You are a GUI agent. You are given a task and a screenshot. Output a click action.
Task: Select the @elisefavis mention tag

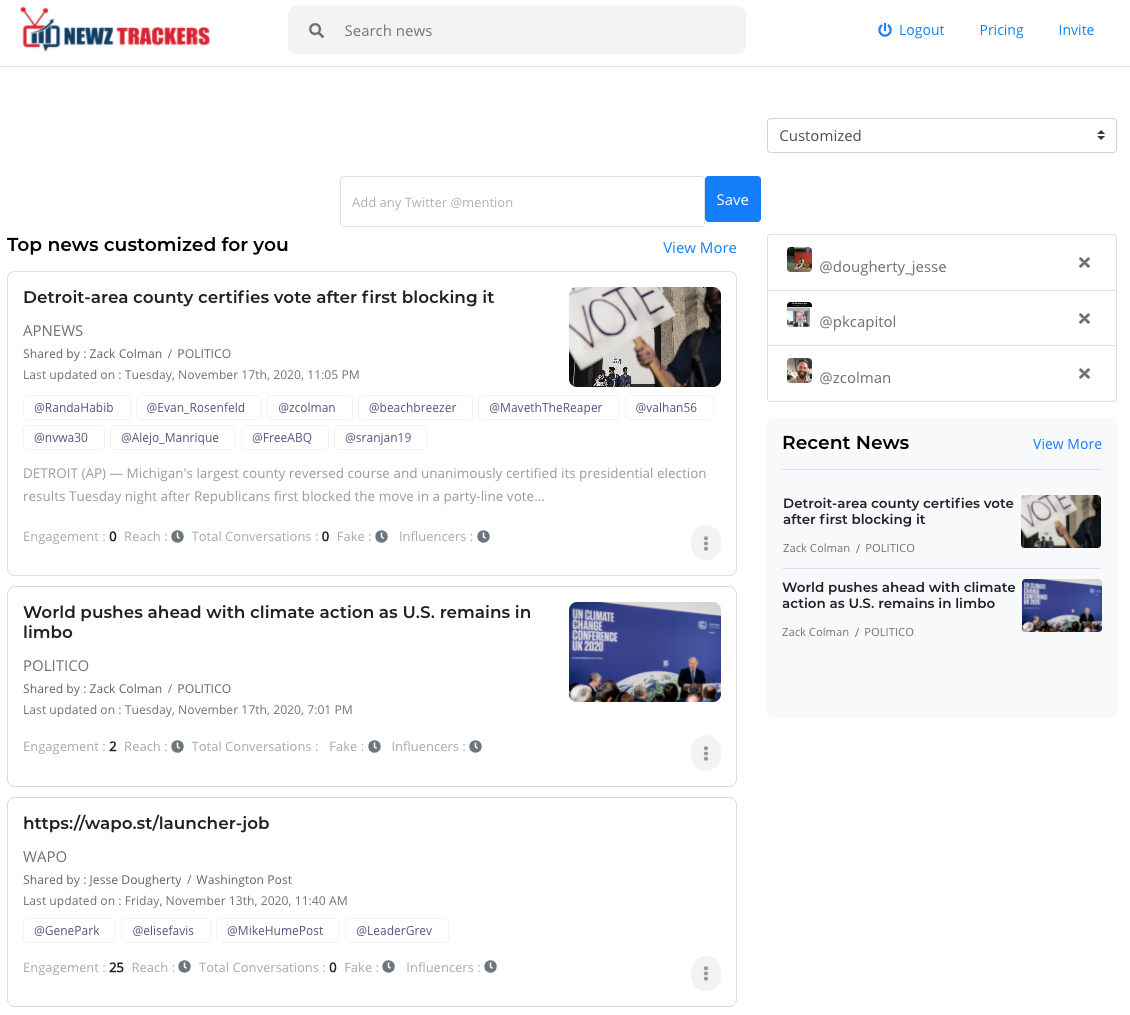pos(166,931)
